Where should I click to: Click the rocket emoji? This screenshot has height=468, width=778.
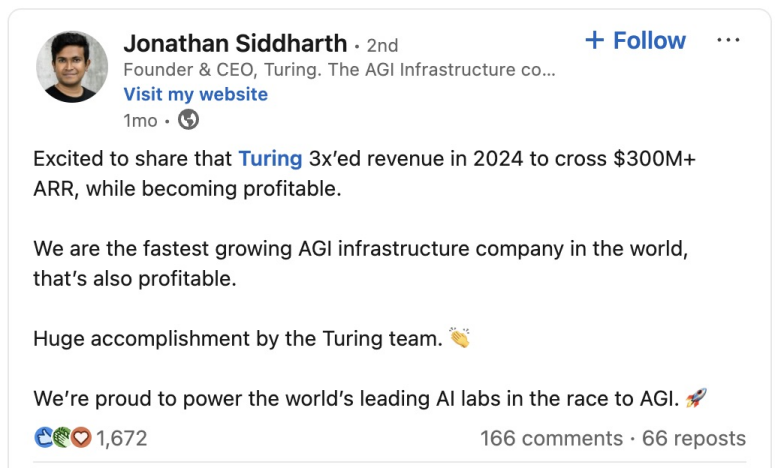[697, 398]
